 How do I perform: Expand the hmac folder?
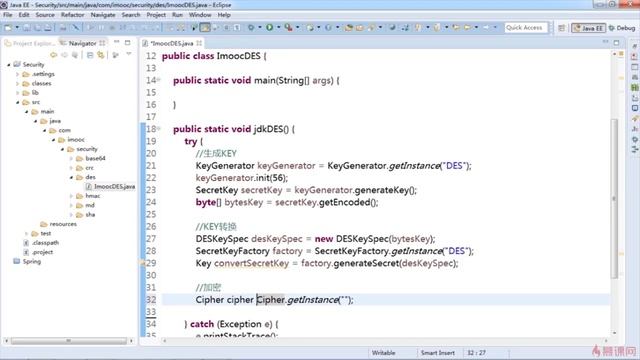pyautogui.click(x=71, y=196)
